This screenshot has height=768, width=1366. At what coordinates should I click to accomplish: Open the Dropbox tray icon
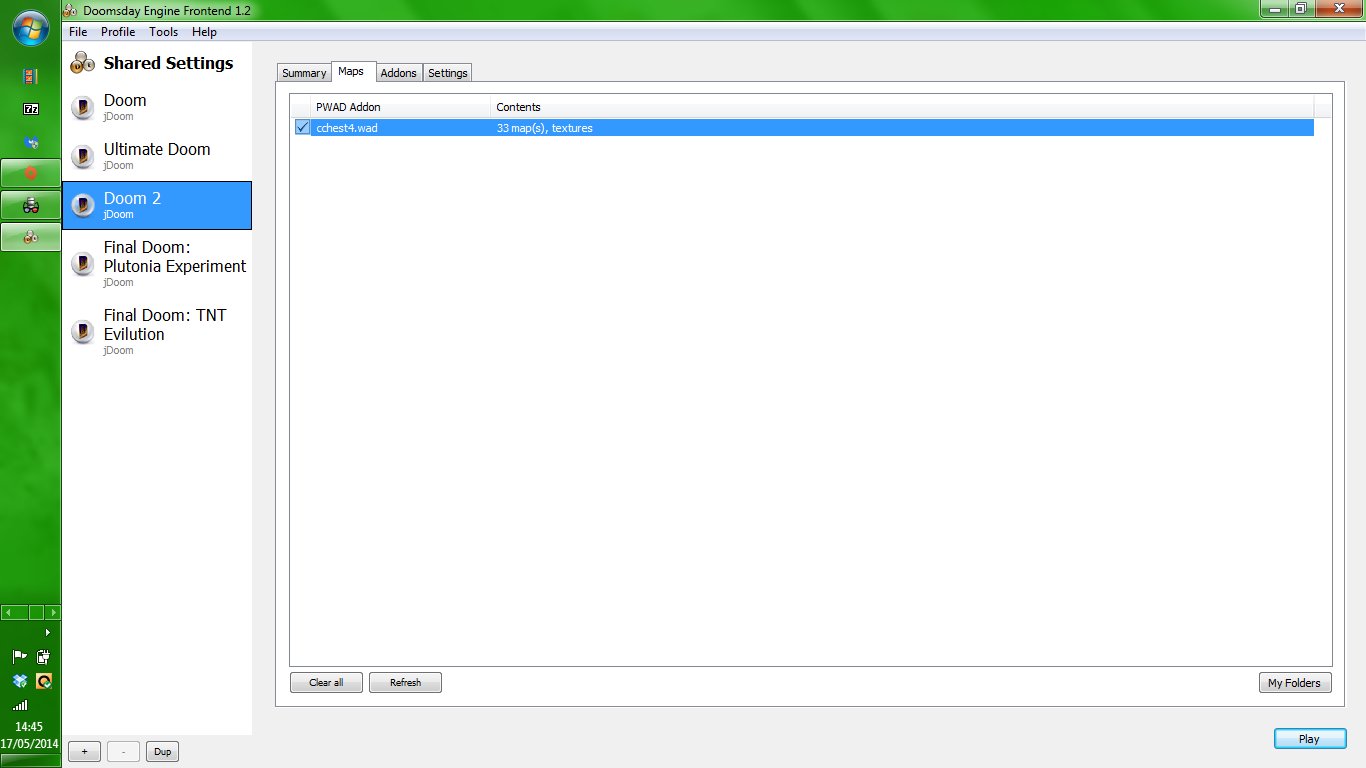(19, 681)
